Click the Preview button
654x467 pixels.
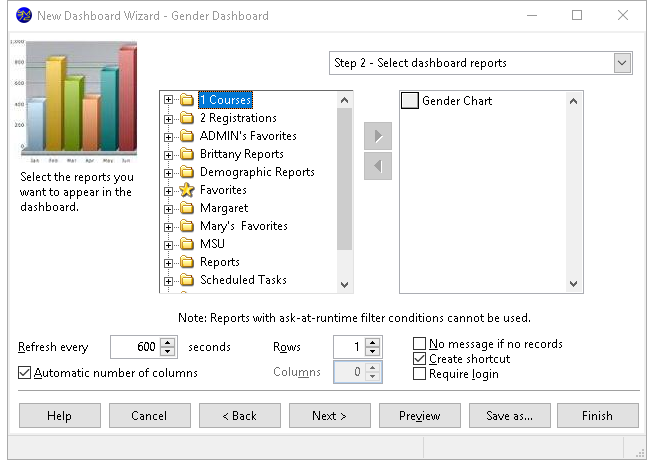tap(420, 415)
